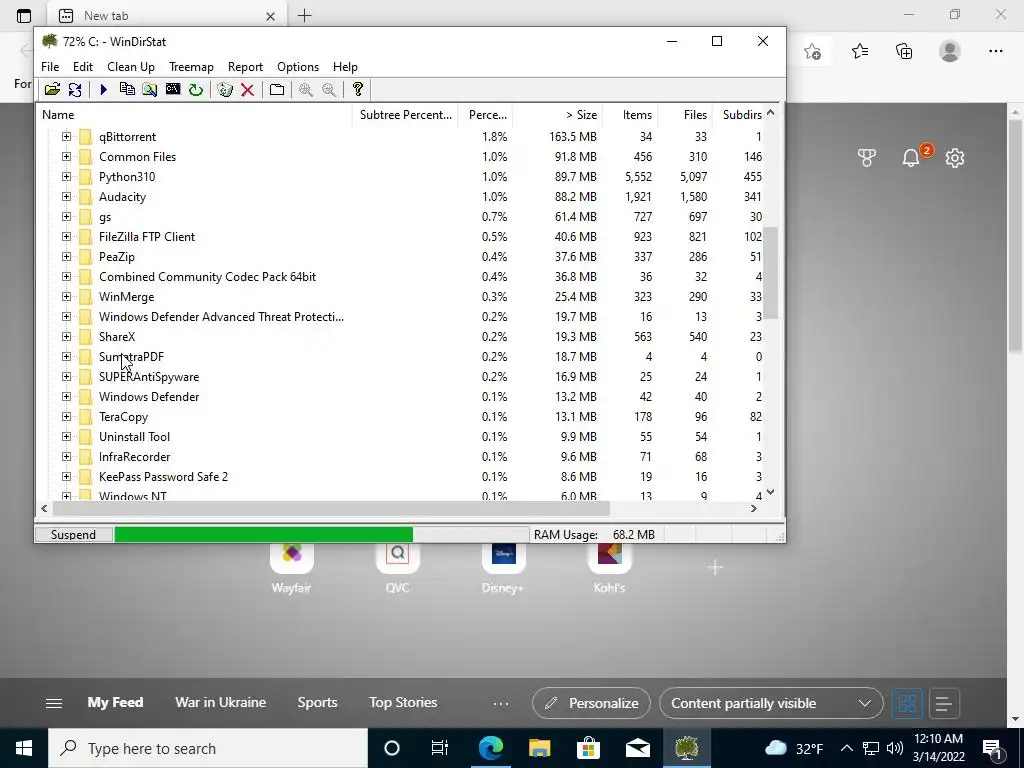The height and width of the screenshot is (768, 1024).
Task: Open Command Prompt Here toolbar icon
Action: (x=172, y=89)
